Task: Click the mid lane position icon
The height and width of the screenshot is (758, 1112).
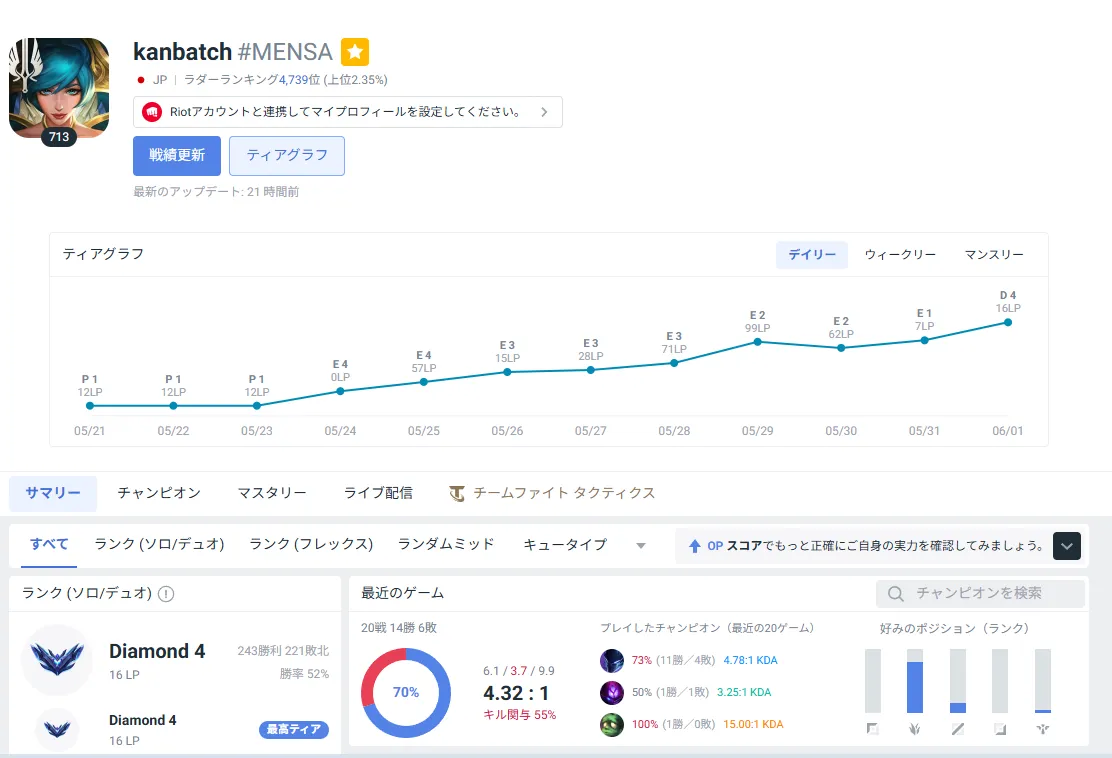Action: point(957,729)
